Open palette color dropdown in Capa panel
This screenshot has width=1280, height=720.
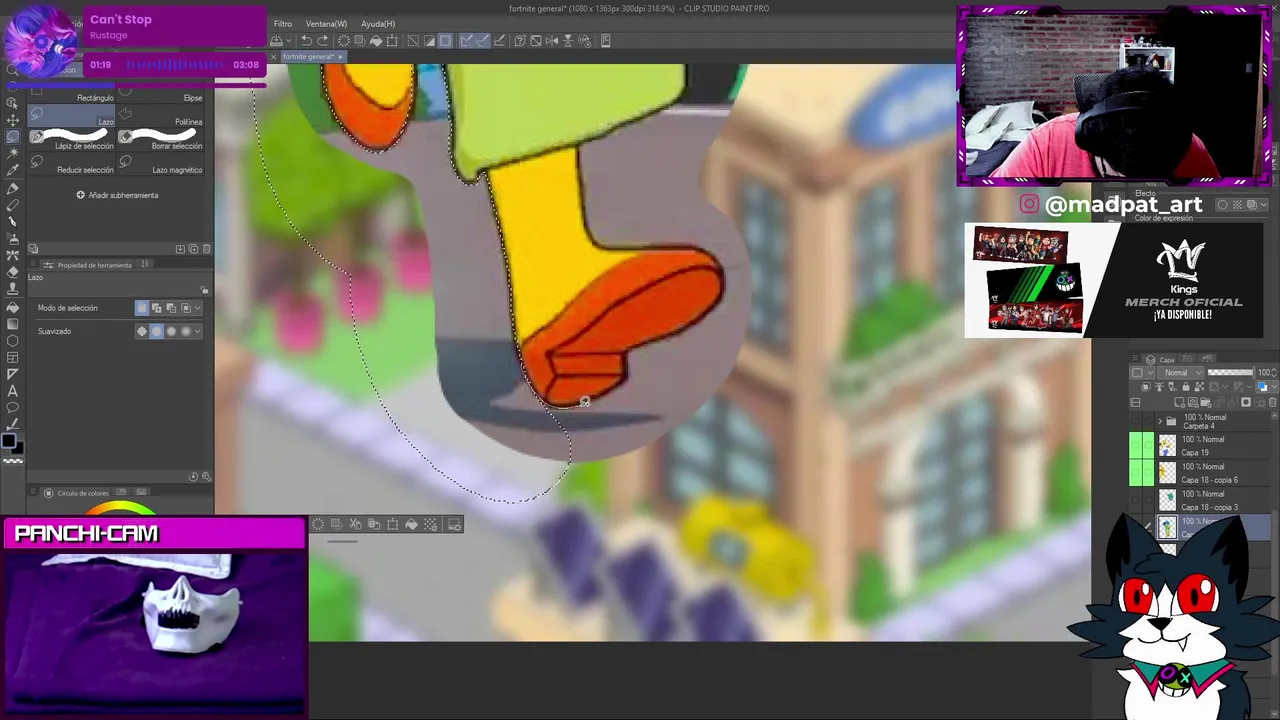click(1142, 373)
